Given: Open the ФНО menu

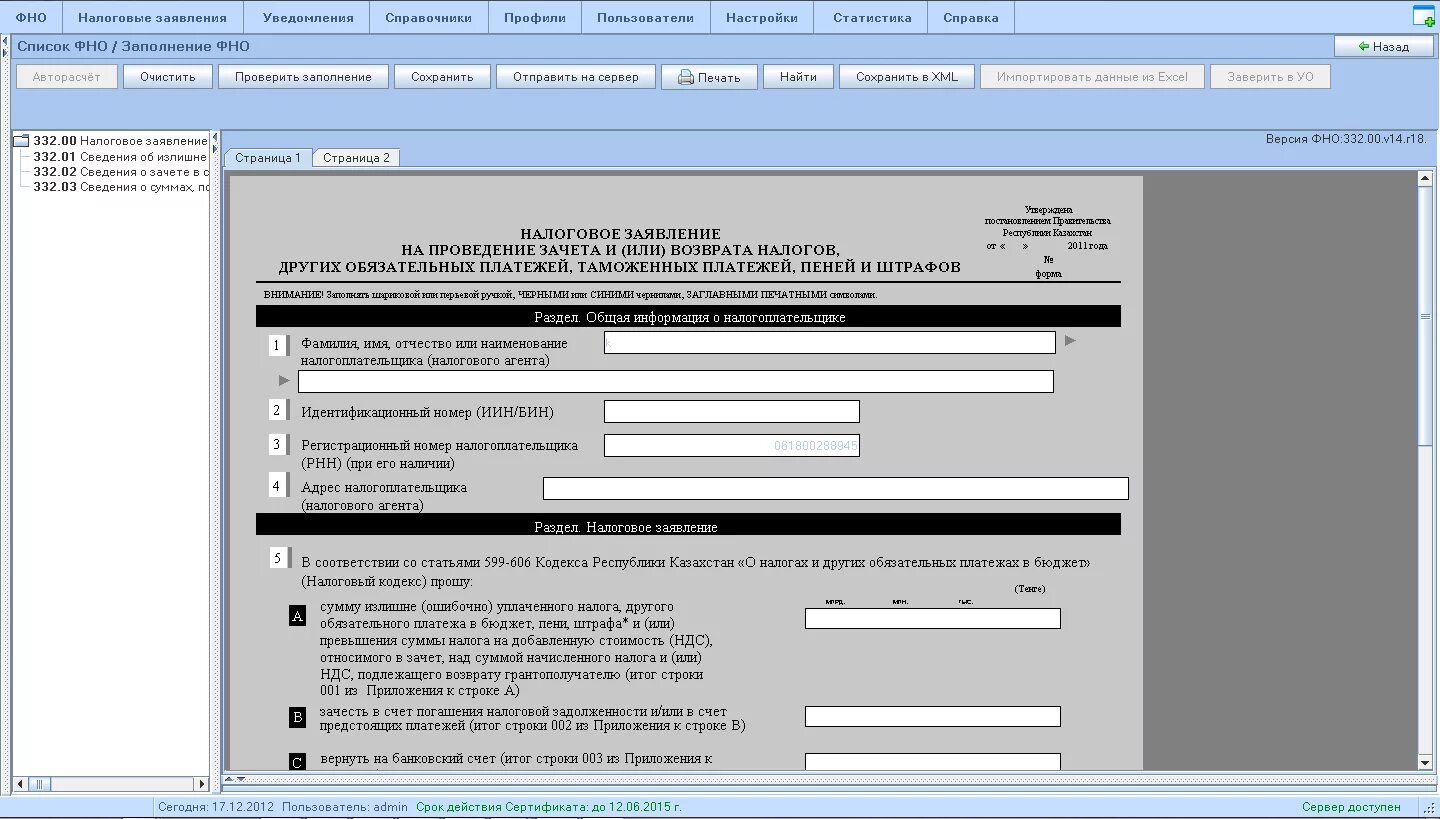Looking at the screenshot, I should click(x=31, y=18).
